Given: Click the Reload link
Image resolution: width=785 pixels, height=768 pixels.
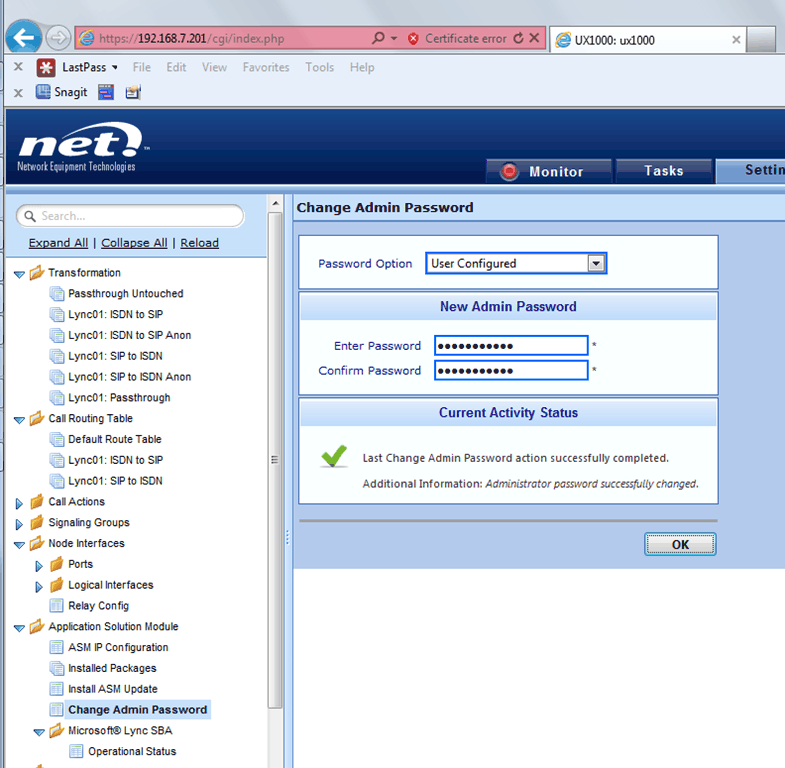Looking at the screenshot, I should [199, 243].
